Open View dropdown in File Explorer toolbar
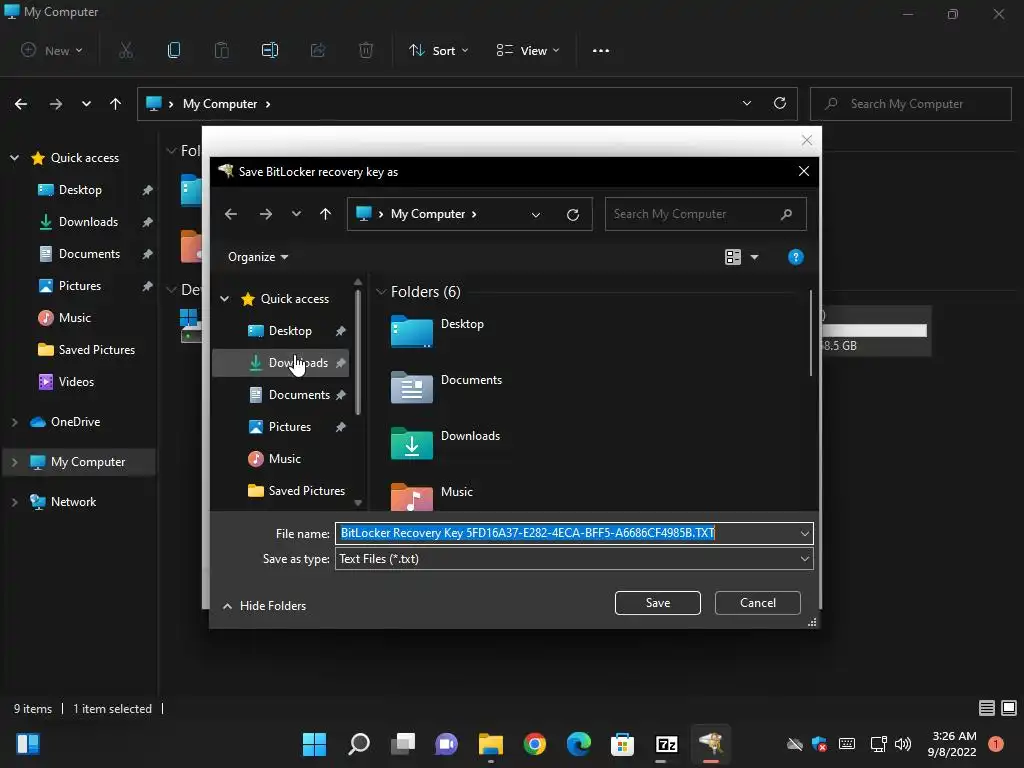The width and height of the screenshot is (1024, 768). (x=528, y=50)
